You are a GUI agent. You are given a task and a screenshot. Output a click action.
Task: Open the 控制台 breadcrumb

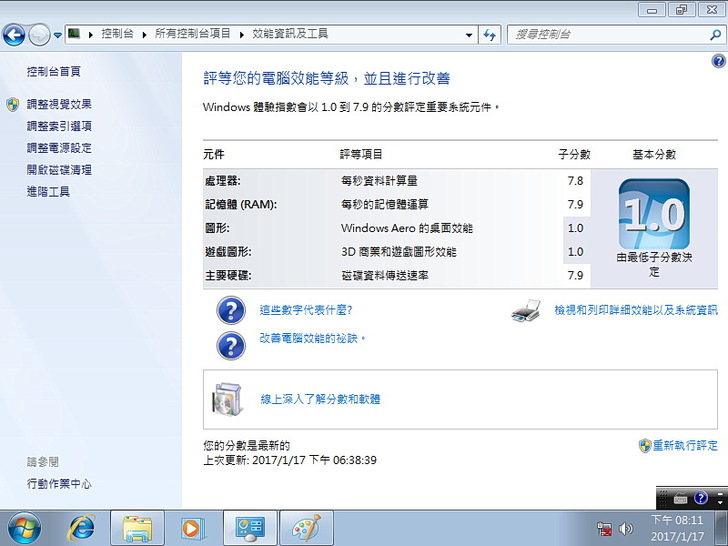[117, 33]
